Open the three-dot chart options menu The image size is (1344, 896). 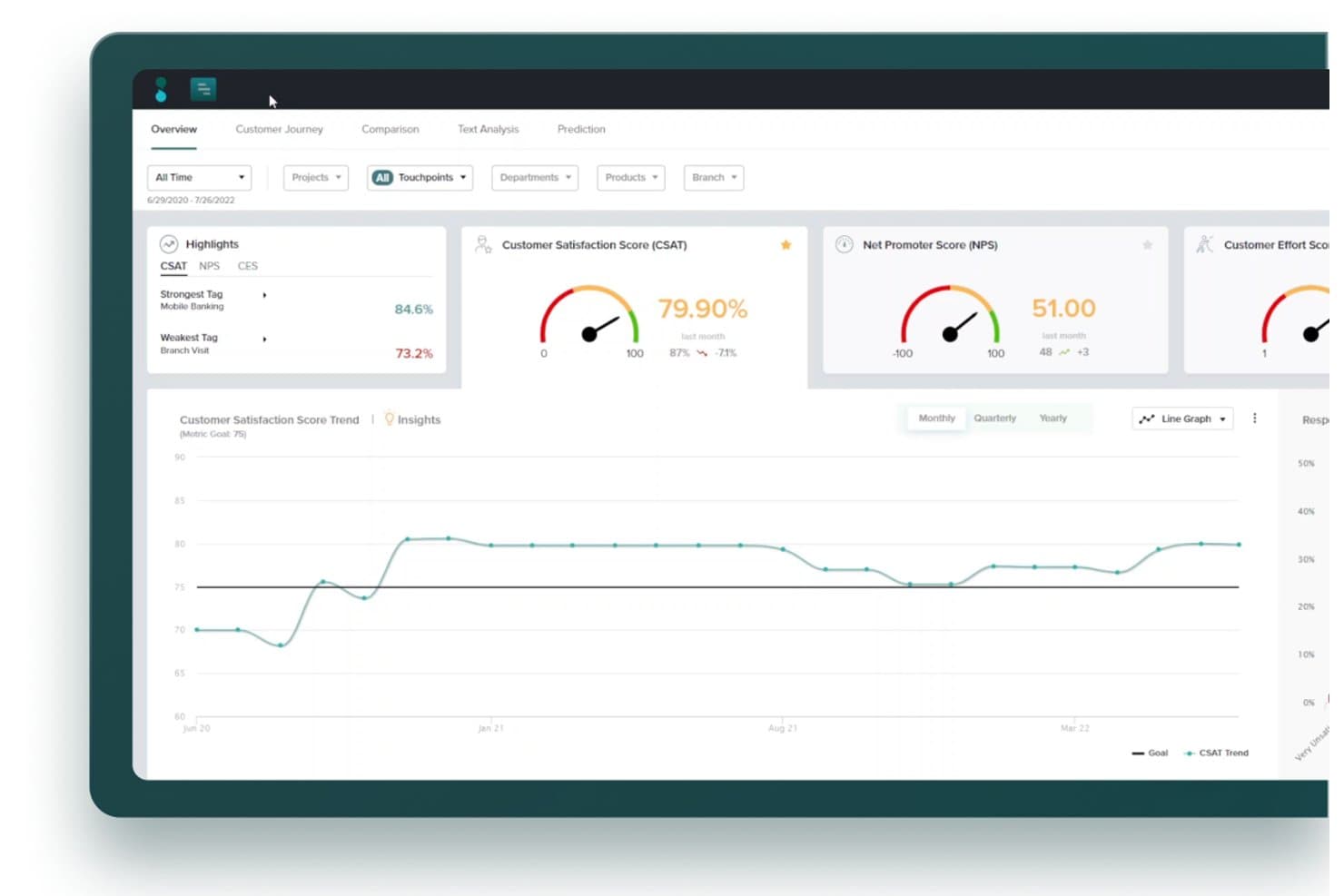1255,418
